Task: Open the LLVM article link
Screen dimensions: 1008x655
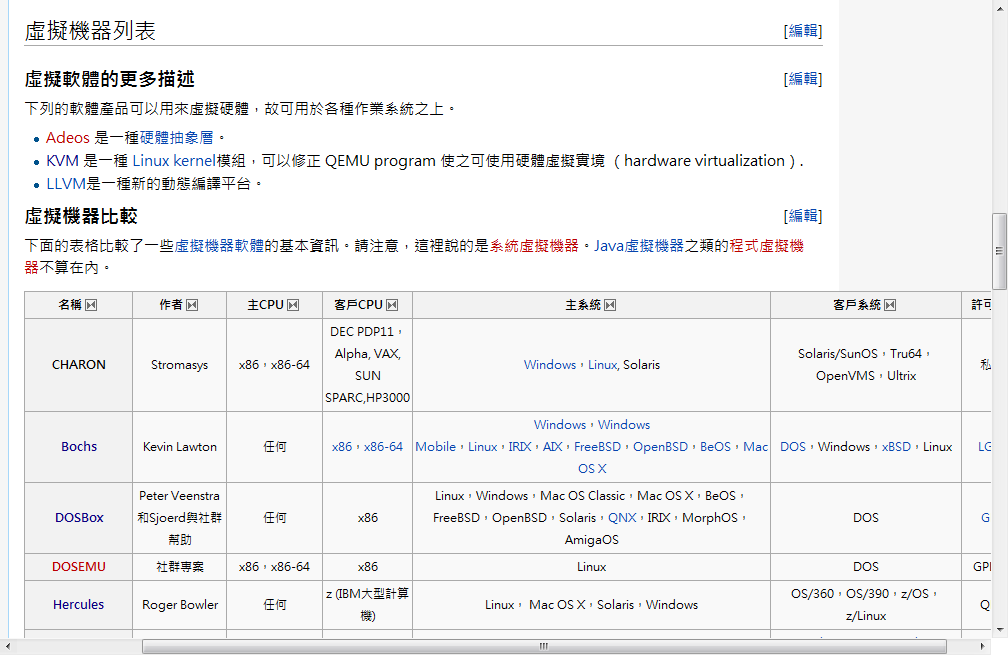Action: [x=65, y=183]
